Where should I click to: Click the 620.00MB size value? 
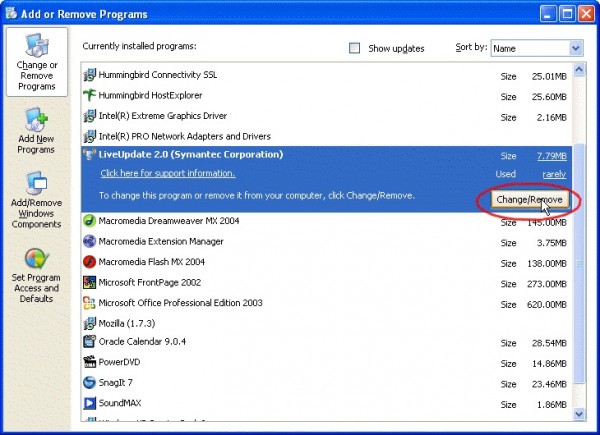[x=547, y=305]
